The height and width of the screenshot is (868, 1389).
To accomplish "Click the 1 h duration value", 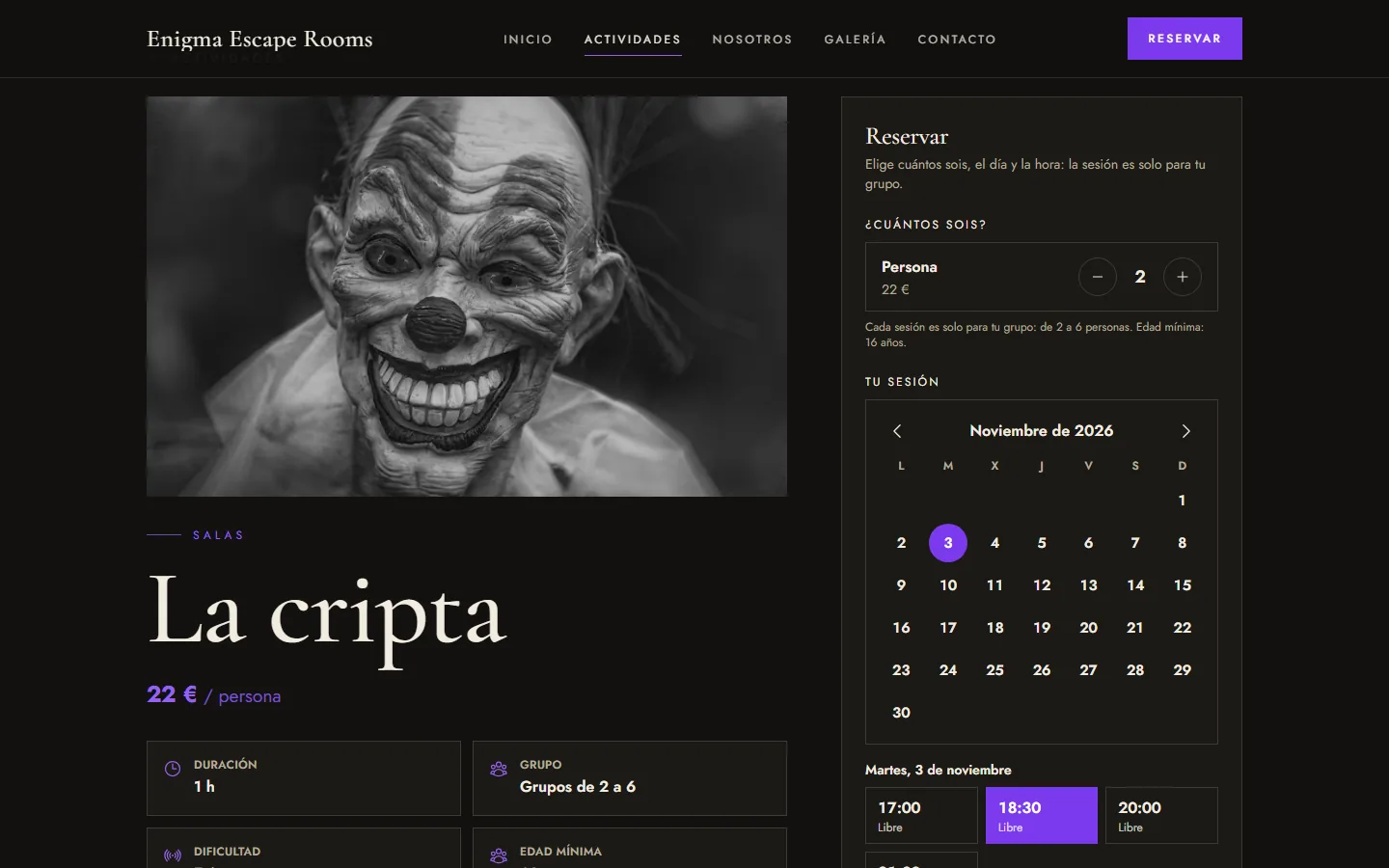I will pos(204,787).
